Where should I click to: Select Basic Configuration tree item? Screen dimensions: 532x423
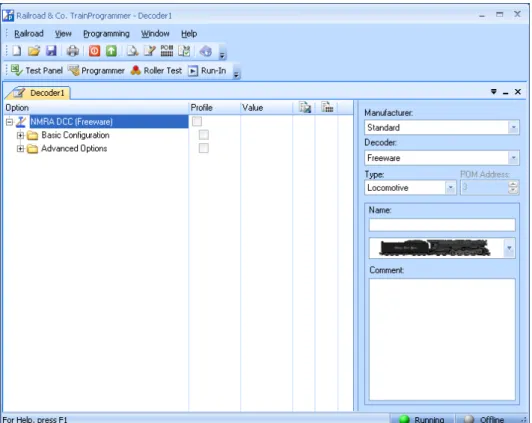click(75, 135)
